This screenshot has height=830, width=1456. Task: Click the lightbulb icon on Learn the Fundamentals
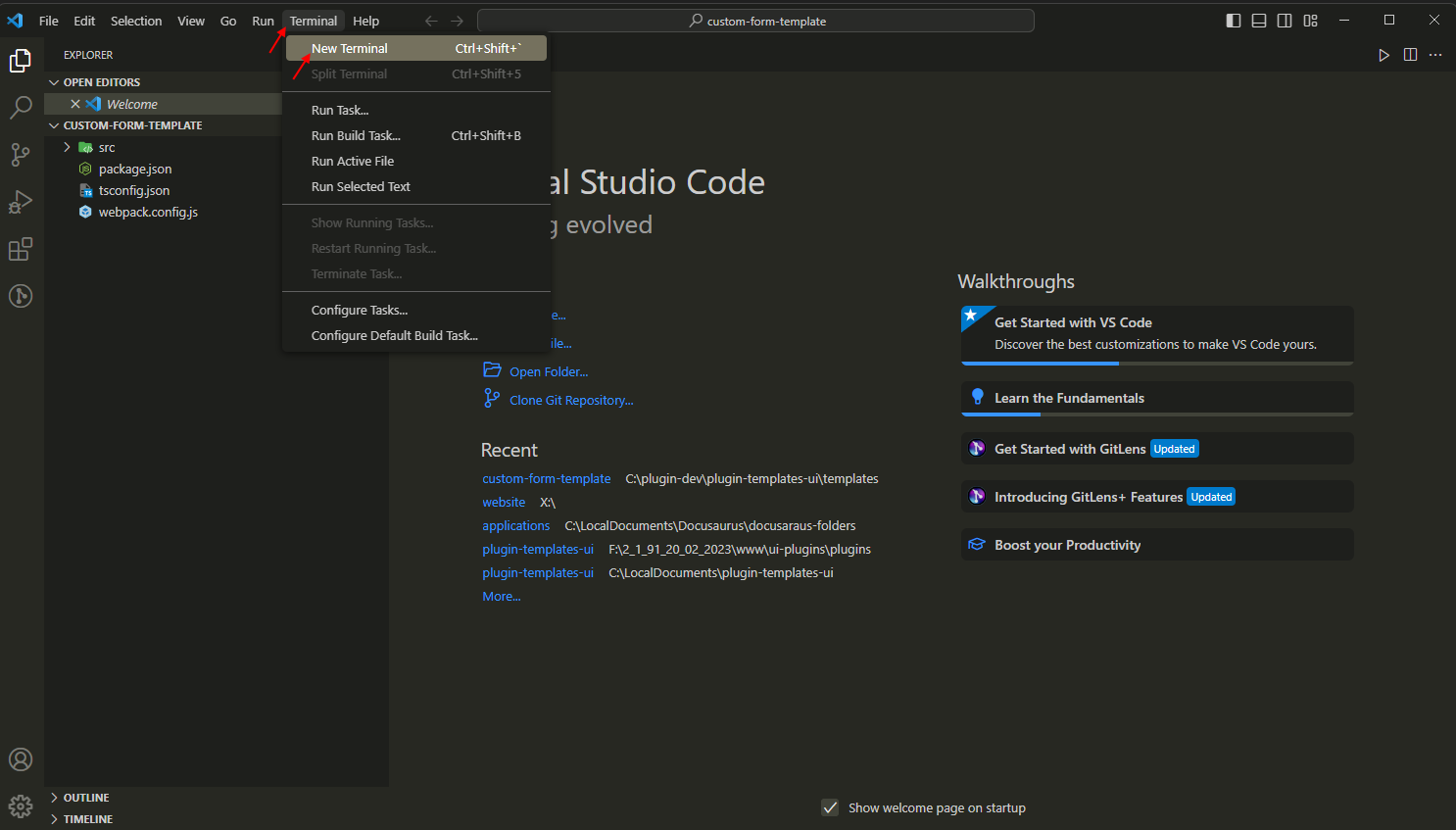977,397
